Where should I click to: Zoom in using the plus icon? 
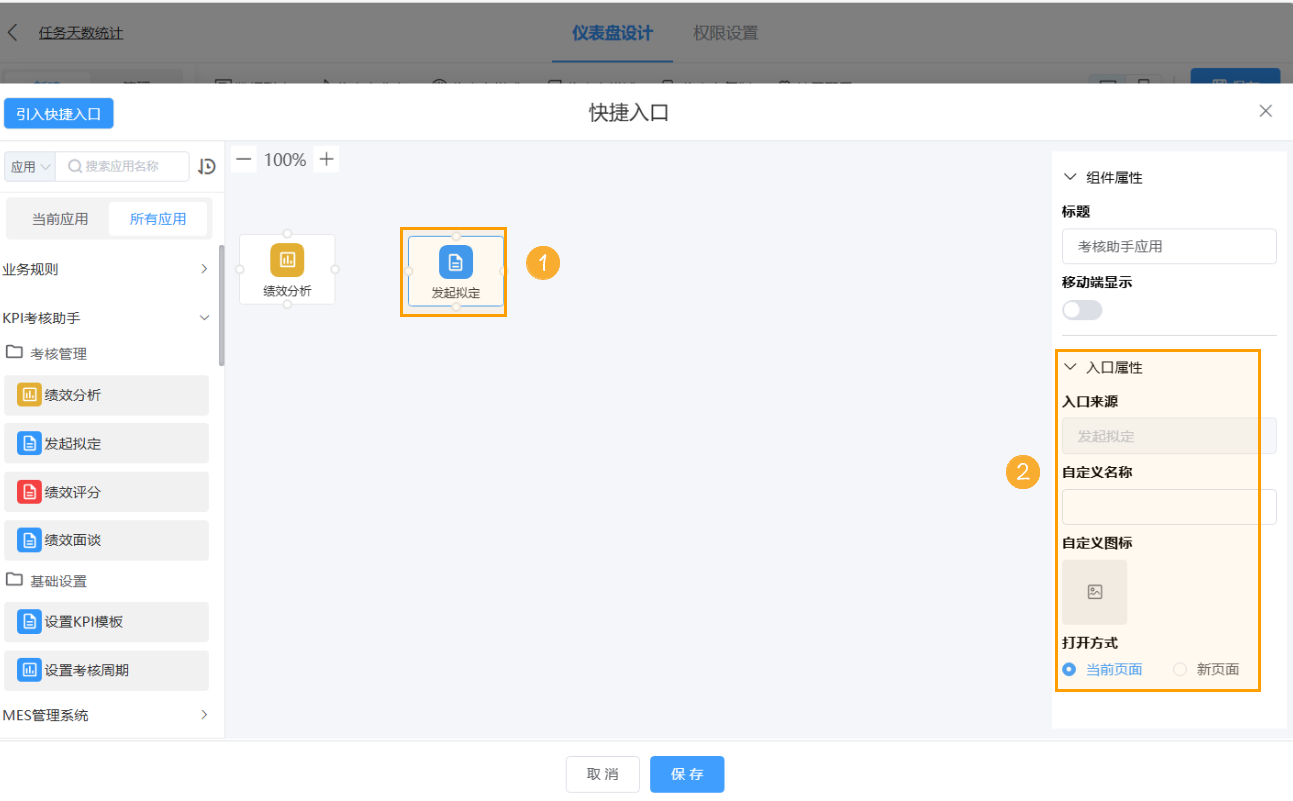(x=326, y=158)
